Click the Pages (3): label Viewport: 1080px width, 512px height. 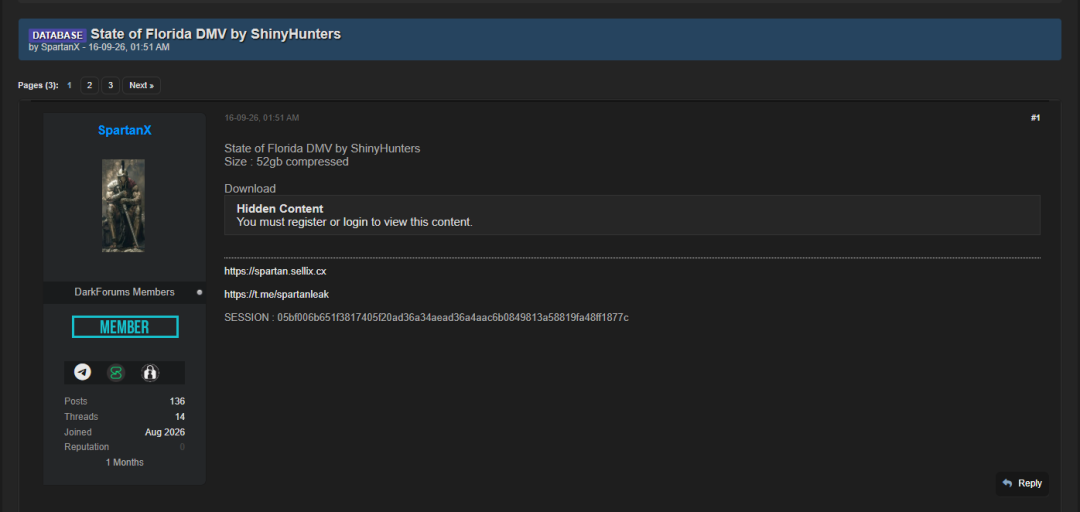39,85
